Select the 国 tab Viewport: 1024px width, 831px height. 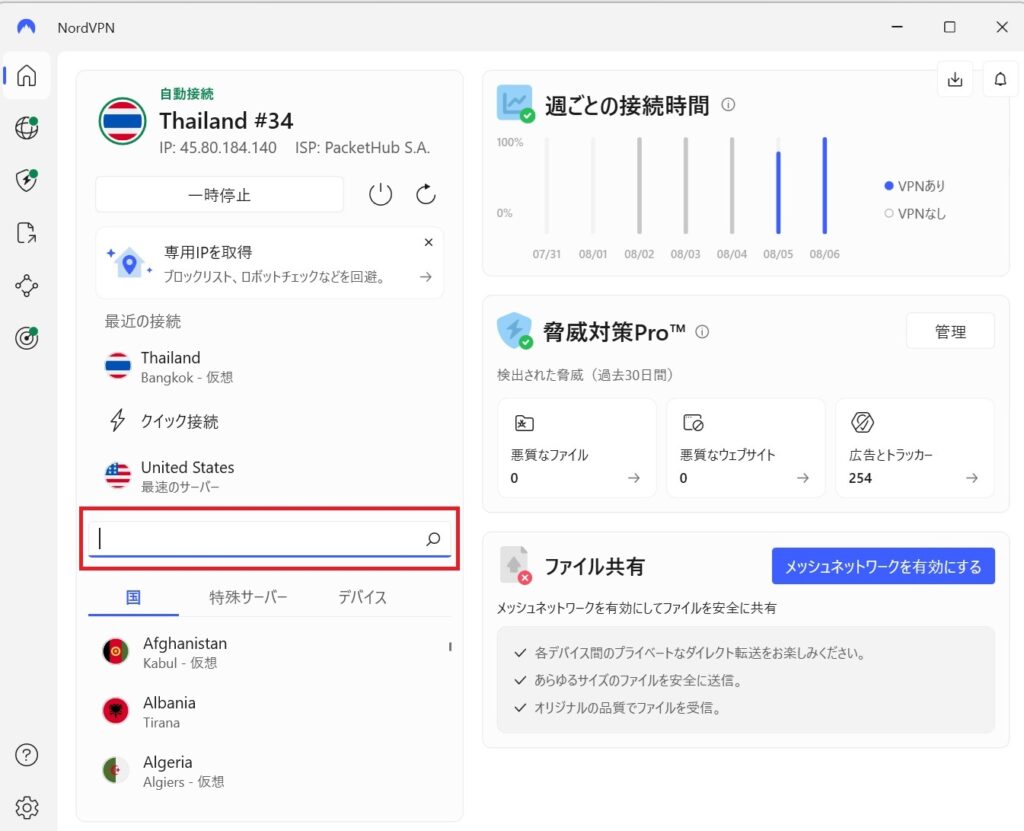point(133,597)
